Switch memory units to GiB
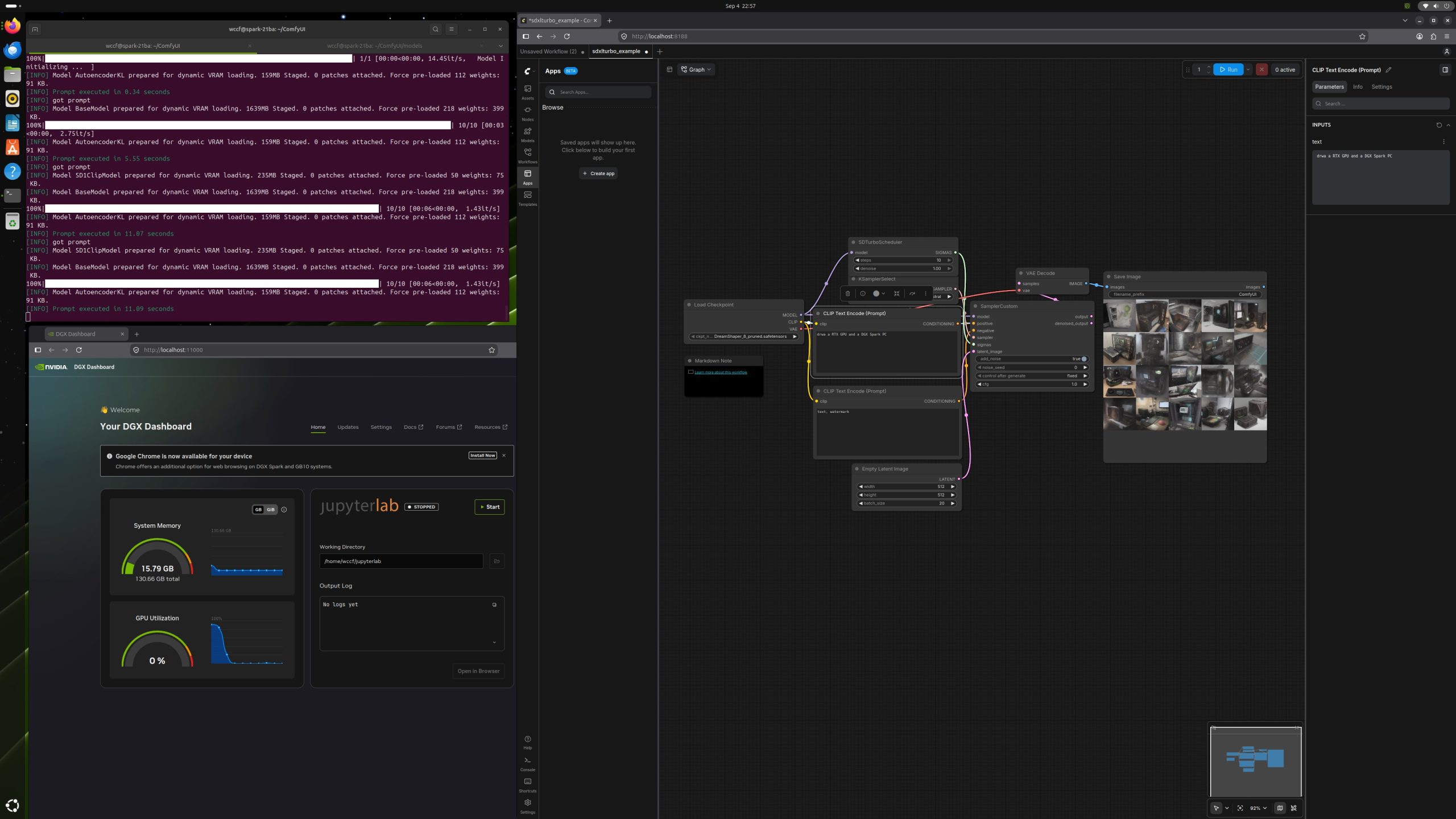The height and width of the screenshot is (819, 1456). pos(271,510)
